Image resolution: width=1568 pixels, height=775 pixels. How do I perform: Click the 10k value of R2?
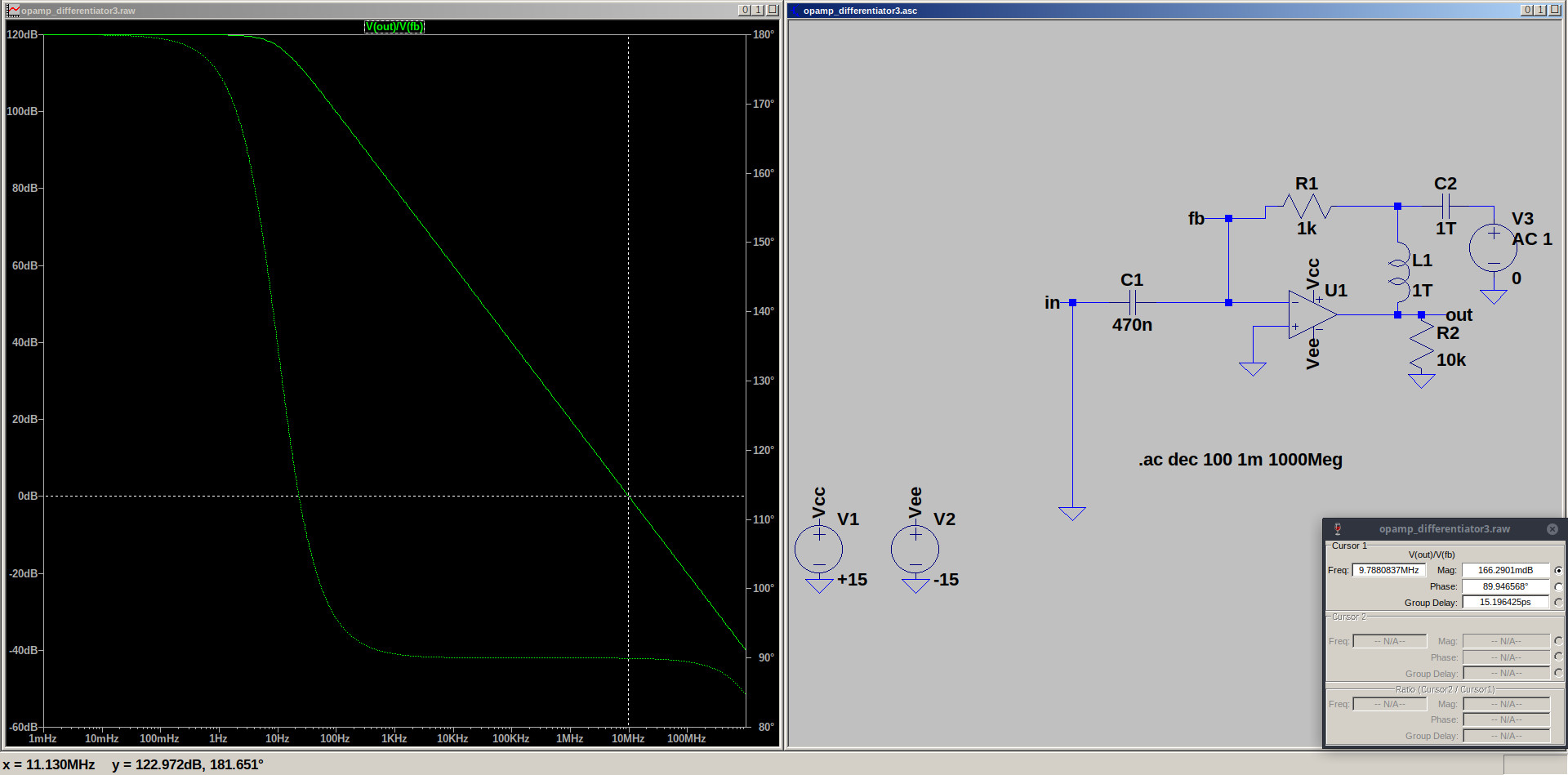[x=1451, y=360]
